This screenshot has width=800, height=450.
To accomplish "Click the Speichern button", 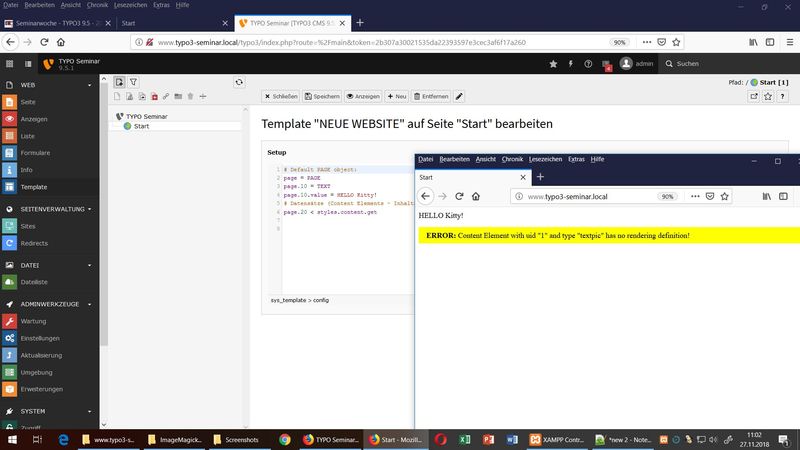I will [x=322, y=96].
